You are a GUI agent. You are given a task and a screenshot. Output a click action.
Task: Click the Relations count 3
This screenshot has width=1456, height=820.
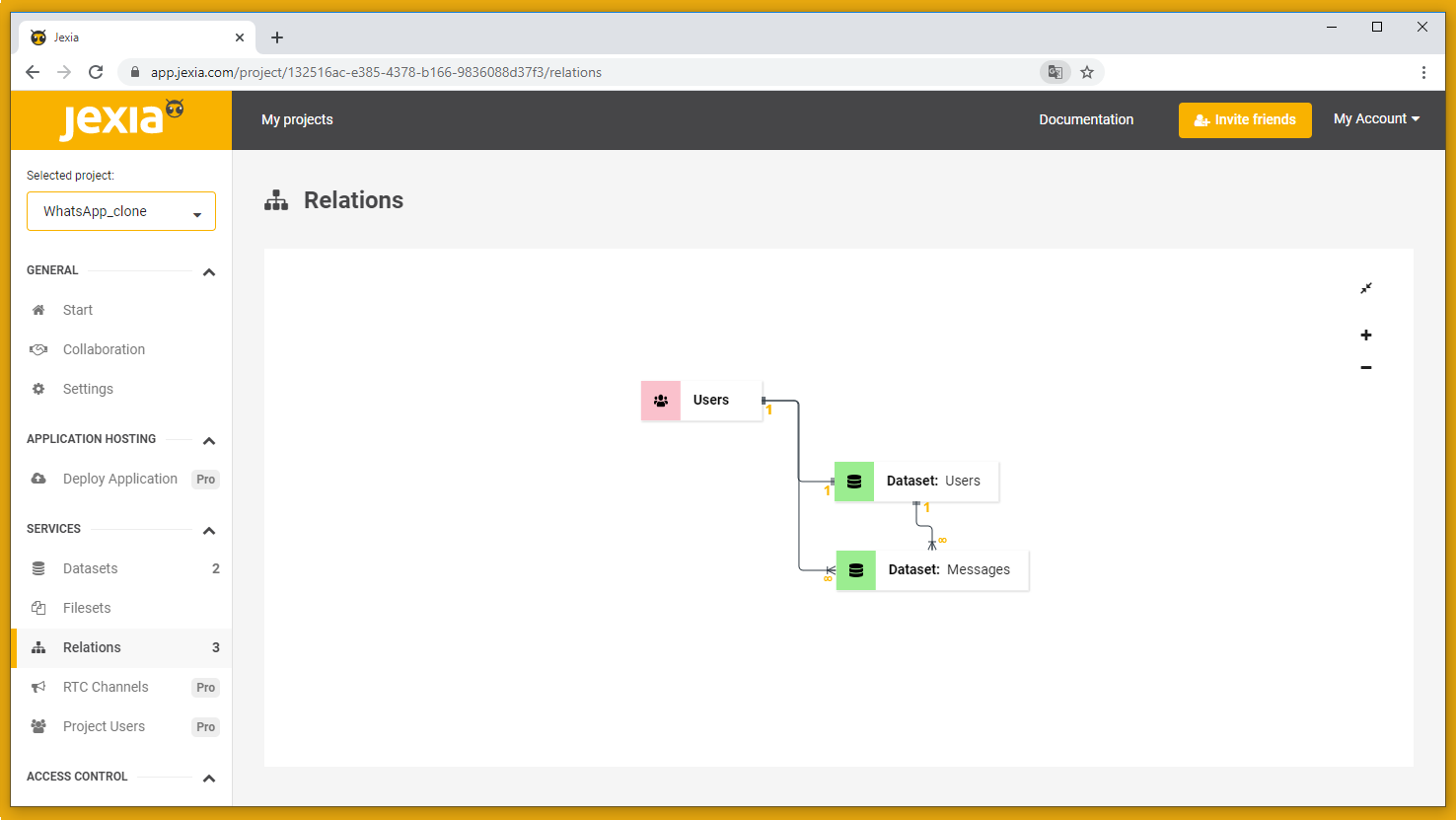tap(216, 647)
